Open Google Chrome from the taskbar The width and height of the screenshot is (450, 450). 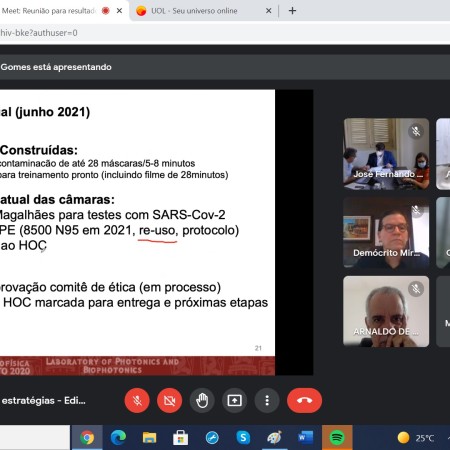(87, 437)
